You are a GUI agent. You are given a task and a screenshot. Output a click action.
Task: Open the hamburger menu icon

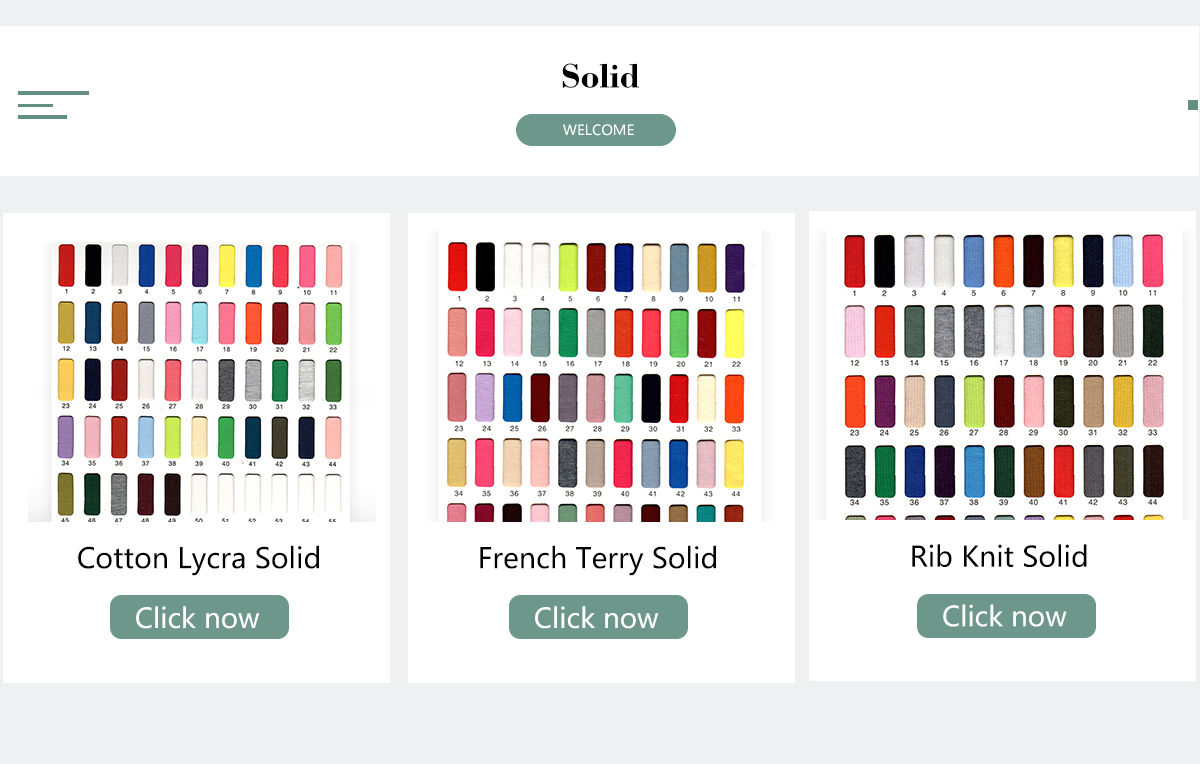53,105
